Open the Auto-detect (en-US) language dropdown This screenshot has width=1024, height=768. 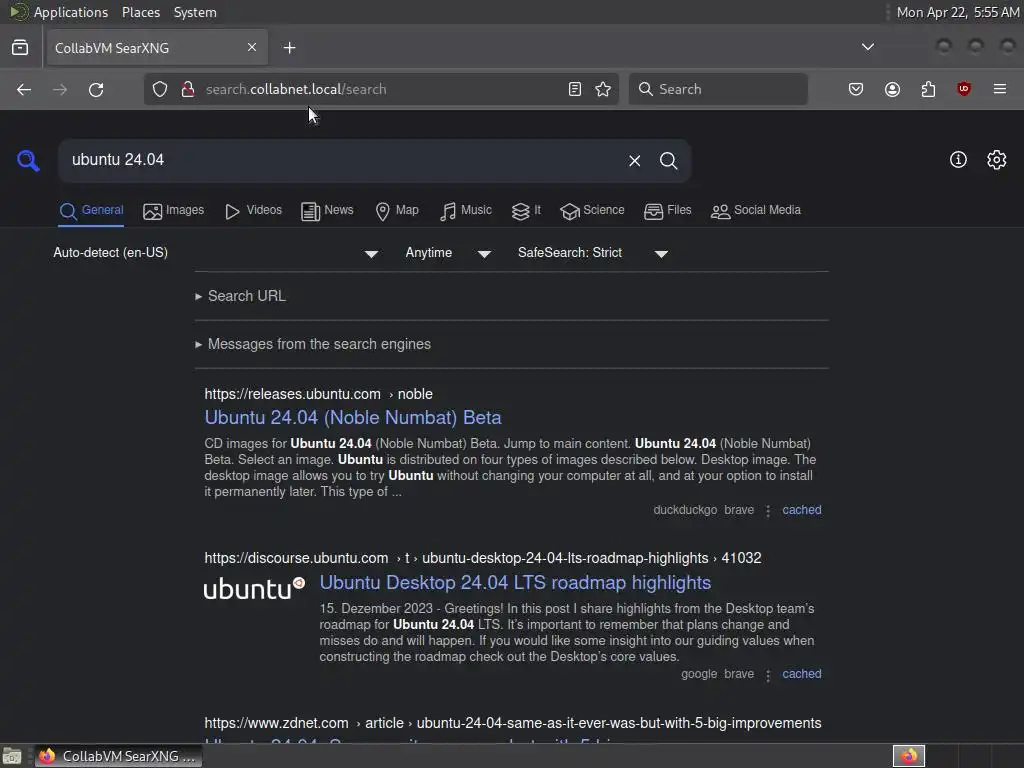click(x=216, y=253)
